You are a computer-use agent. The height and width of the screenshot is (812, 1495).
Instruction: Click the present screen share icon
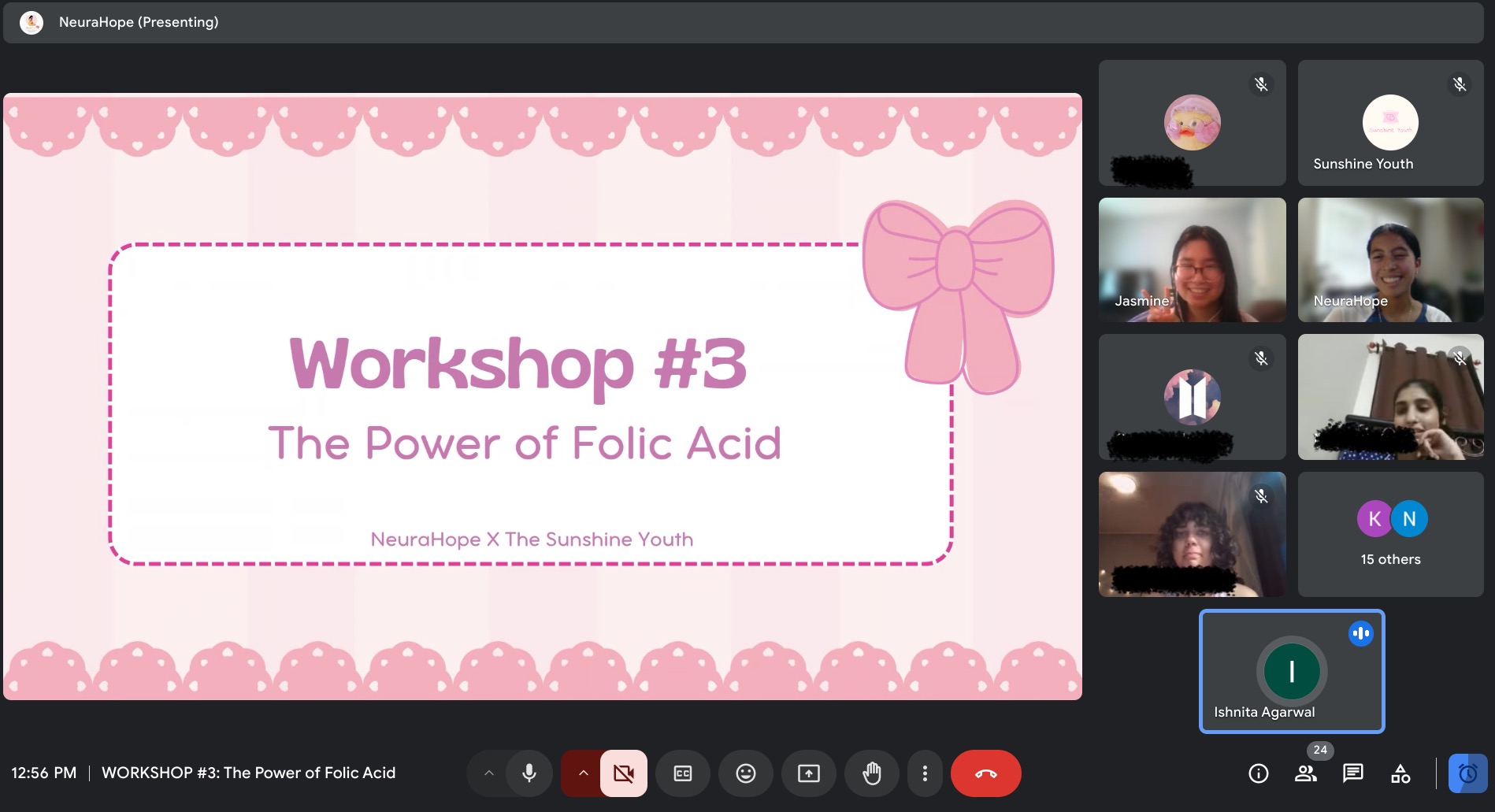click(808, 773)
